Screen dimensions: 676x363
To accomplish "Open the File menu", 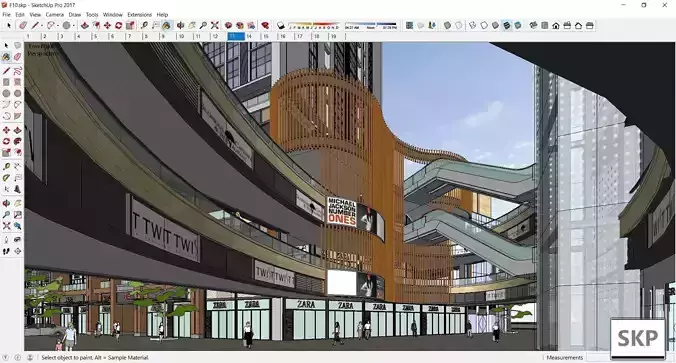I will (x=6, y=15).
